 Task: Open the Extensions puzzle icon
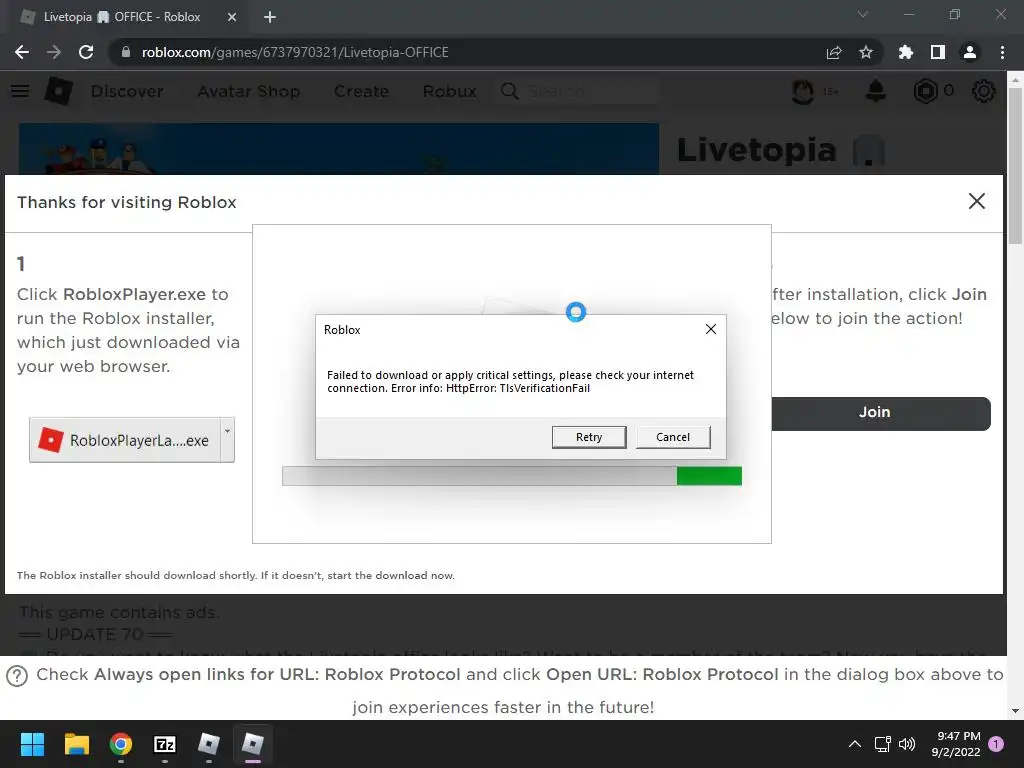coord(906,52)
